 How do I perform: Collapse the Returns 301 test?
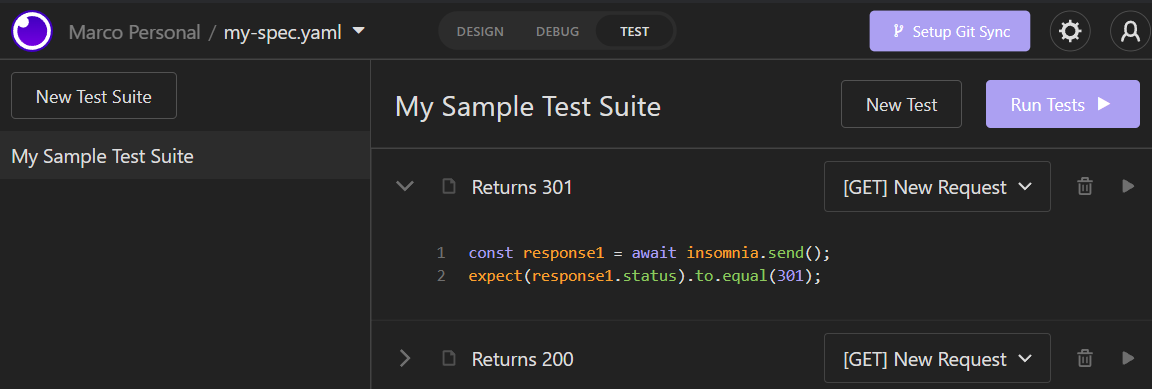[405, 186]
